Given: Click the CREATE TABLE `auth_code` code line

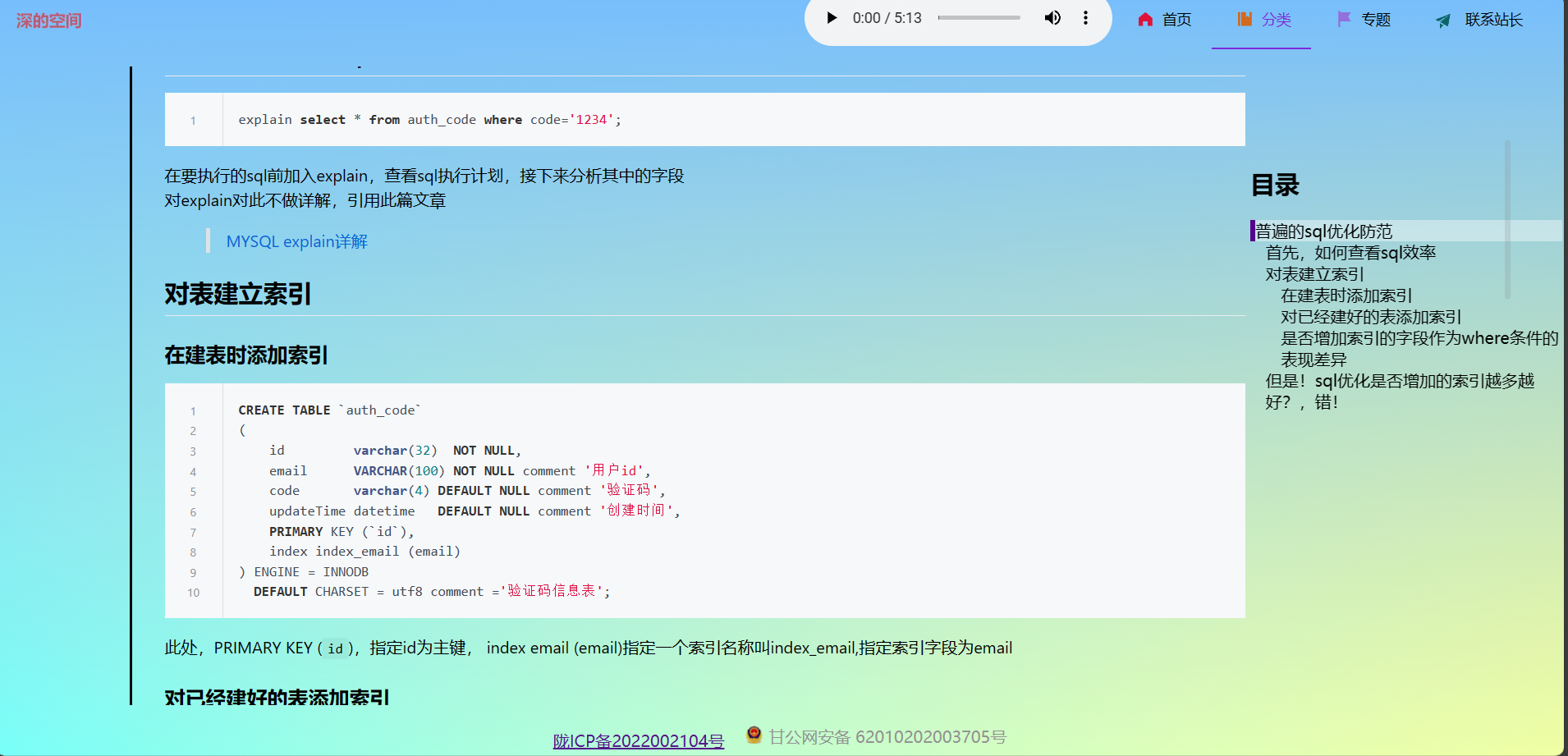Looking at the screenshot, I should [329, 410].
